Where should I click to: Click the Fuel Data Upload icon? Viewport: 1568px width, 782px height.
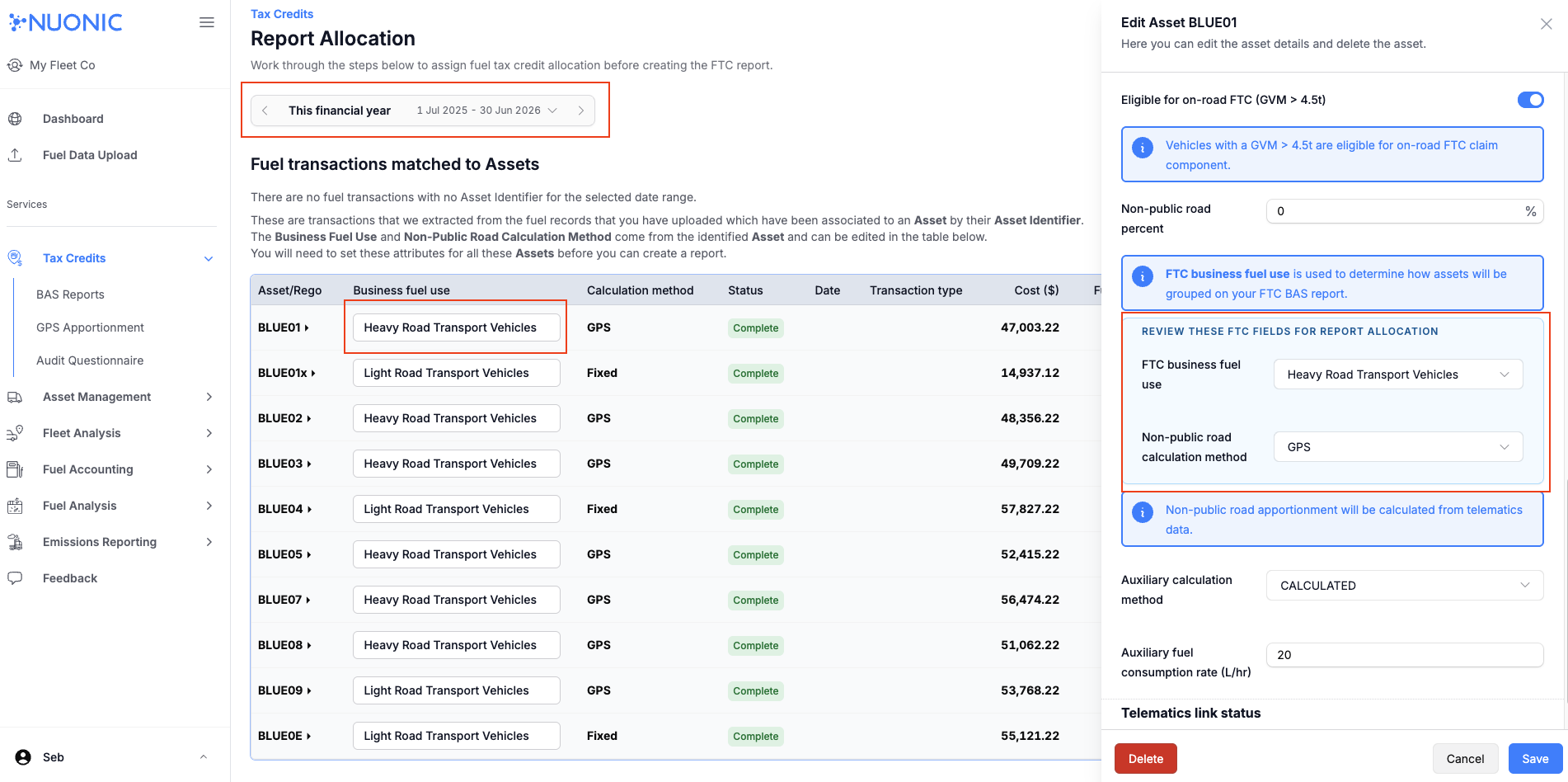tap(15, 155)
